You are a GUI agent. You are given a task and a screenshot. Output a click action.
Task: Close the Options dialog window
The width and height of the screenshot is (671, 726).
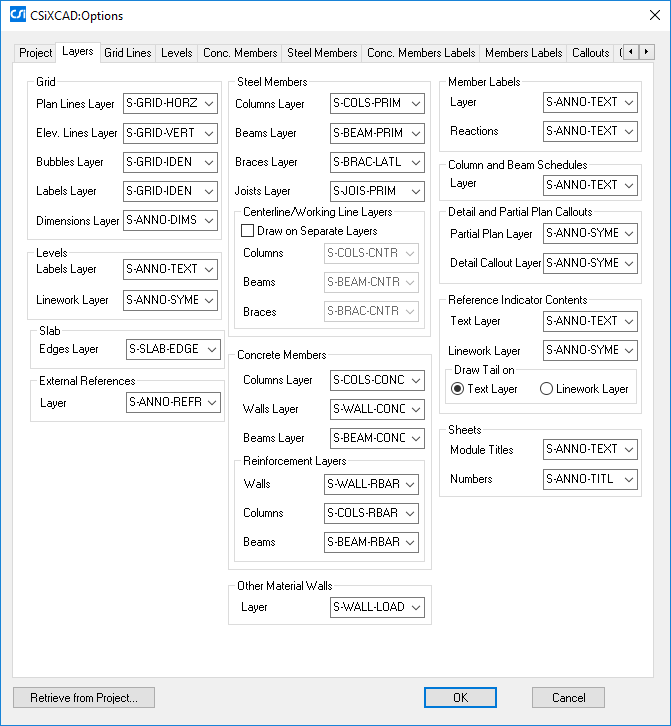(647, 16)
